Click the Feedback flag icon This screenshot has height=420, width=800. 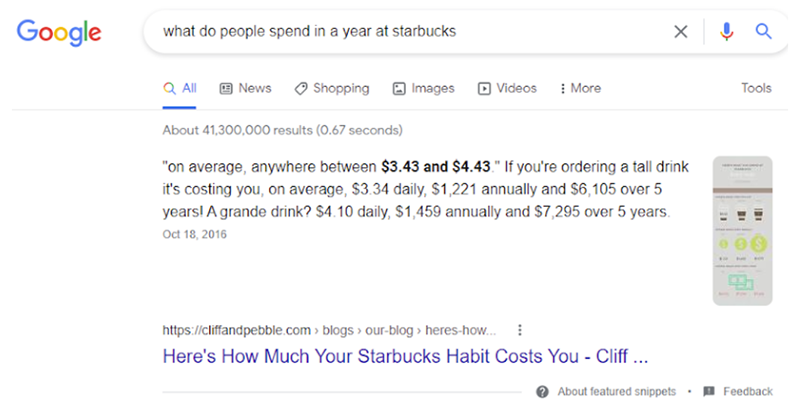point(709,391)
